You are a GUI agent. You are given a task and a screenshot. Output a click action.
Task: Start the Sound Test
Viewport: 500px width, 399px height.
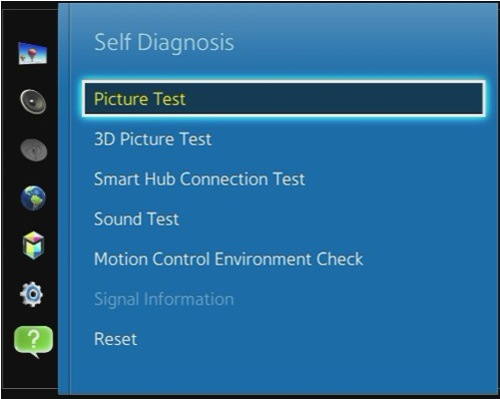click(x=136, y=219)
